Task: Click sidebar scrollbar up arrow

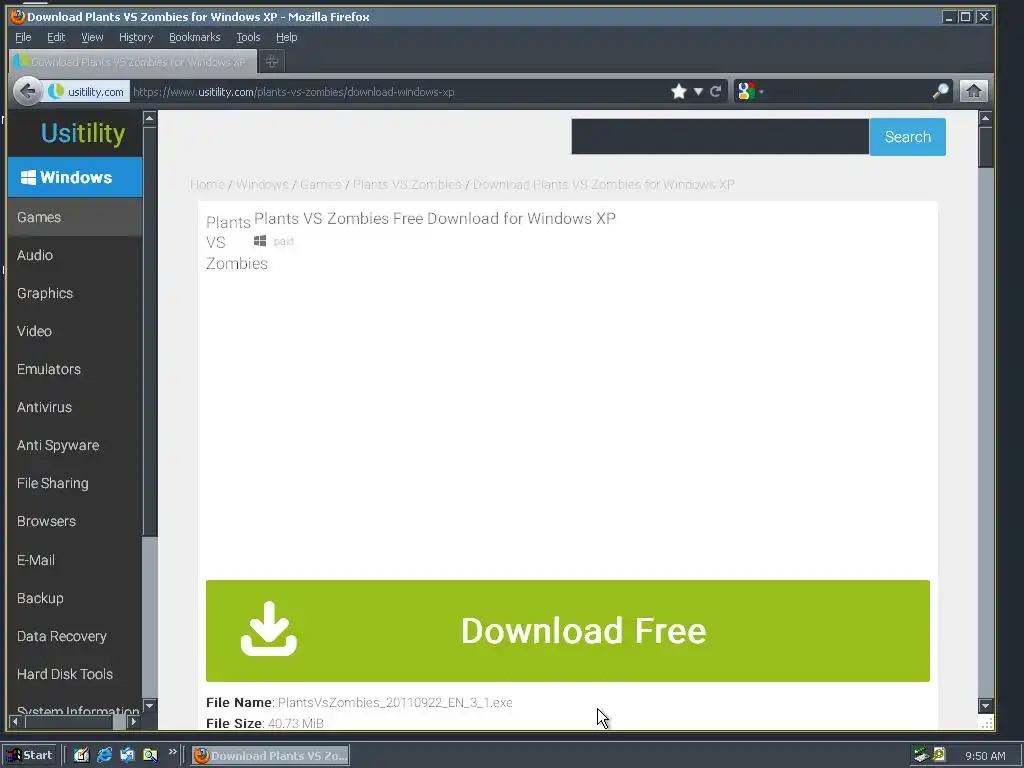Action: coord(150,118)
